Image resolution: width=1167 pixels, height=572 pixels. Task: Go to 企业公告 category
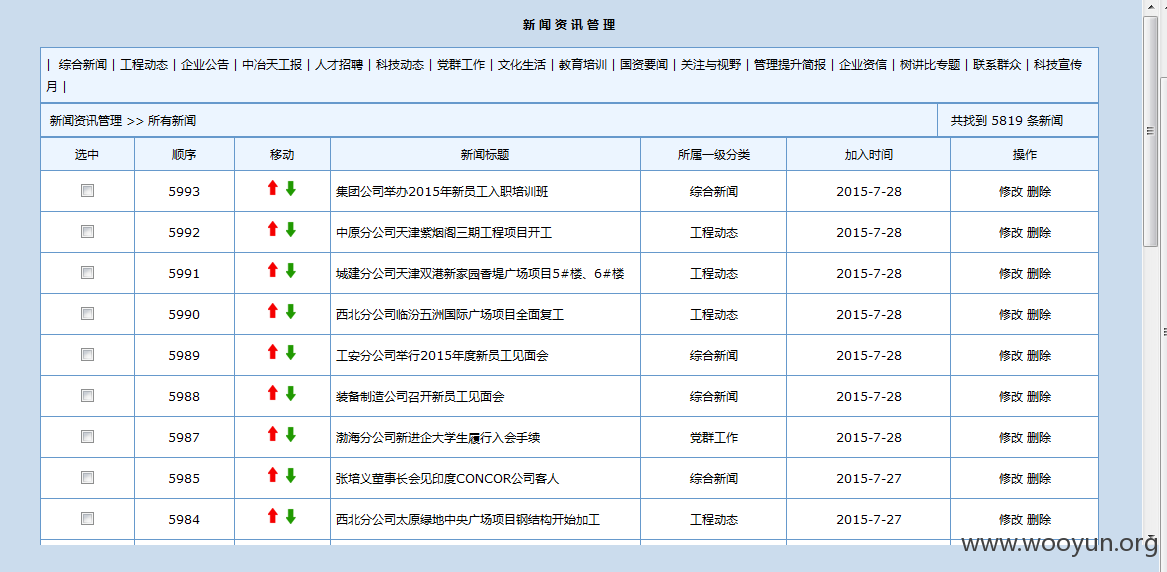[x=205, y=65]
